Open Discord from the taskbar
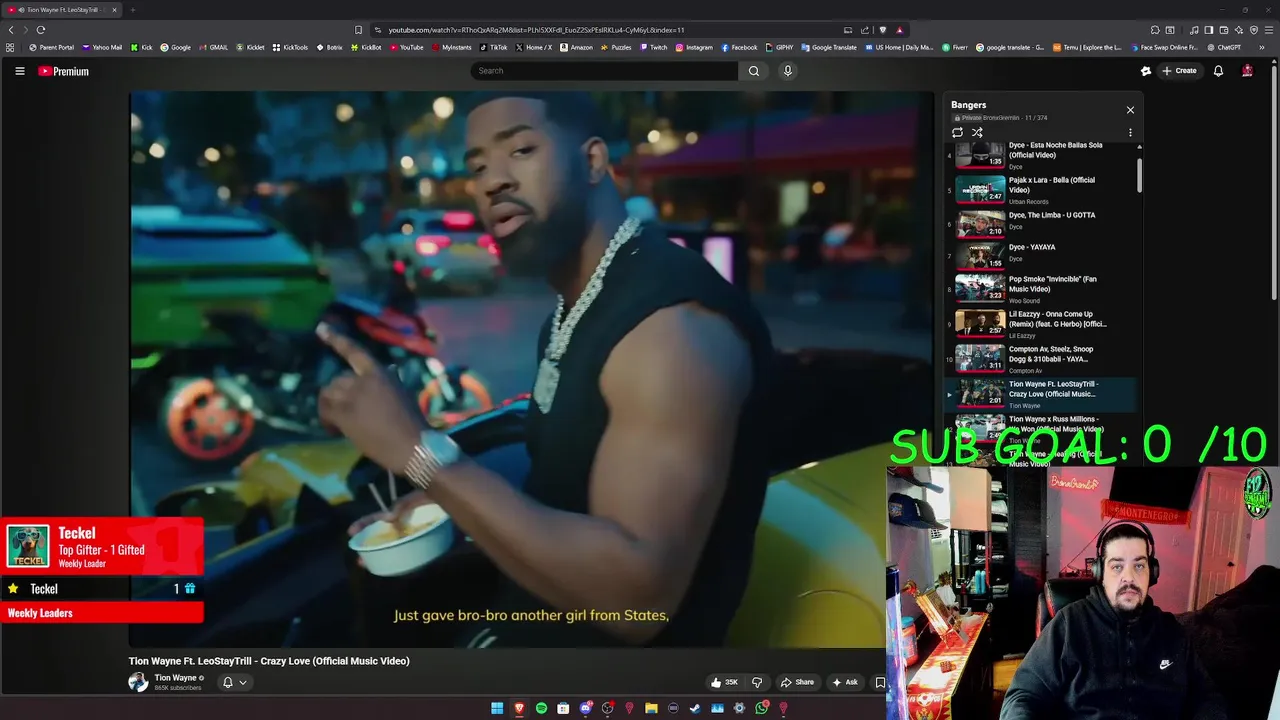Screen dimensions: 1280x720 (x=586, y=708)
